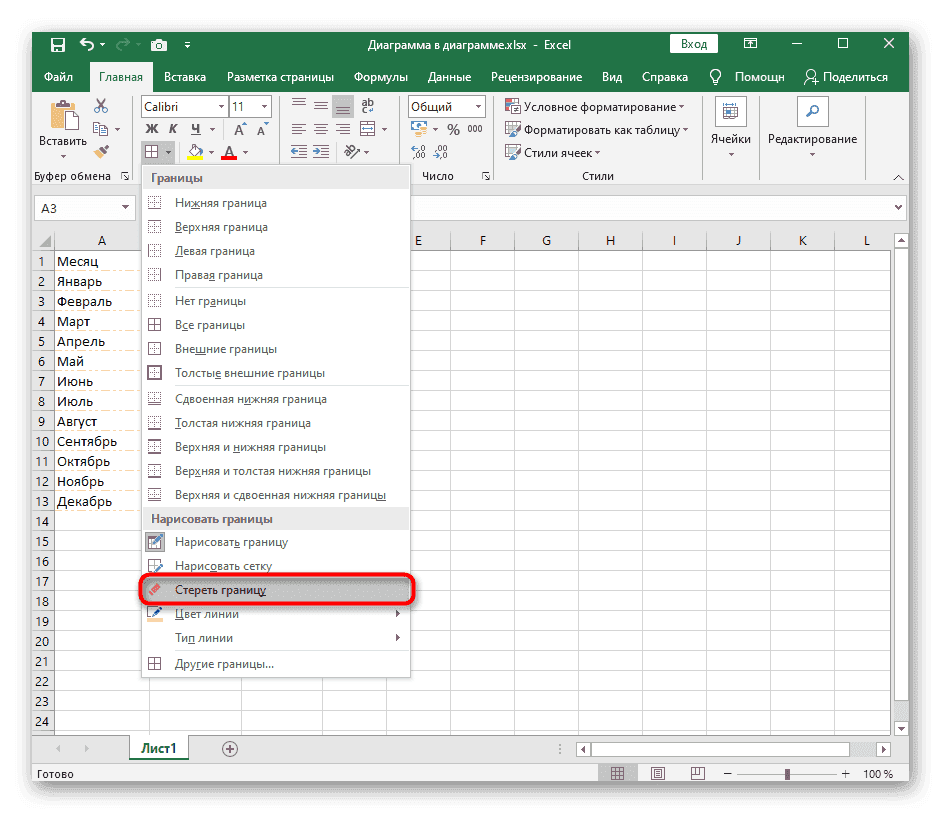Click the percent style icon

453,129
